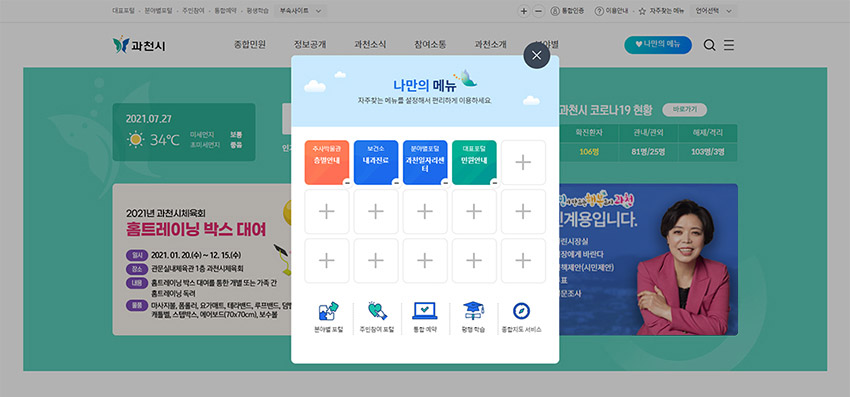
Task: Open the 과천소개 main menu
Action: coord(491,45)
